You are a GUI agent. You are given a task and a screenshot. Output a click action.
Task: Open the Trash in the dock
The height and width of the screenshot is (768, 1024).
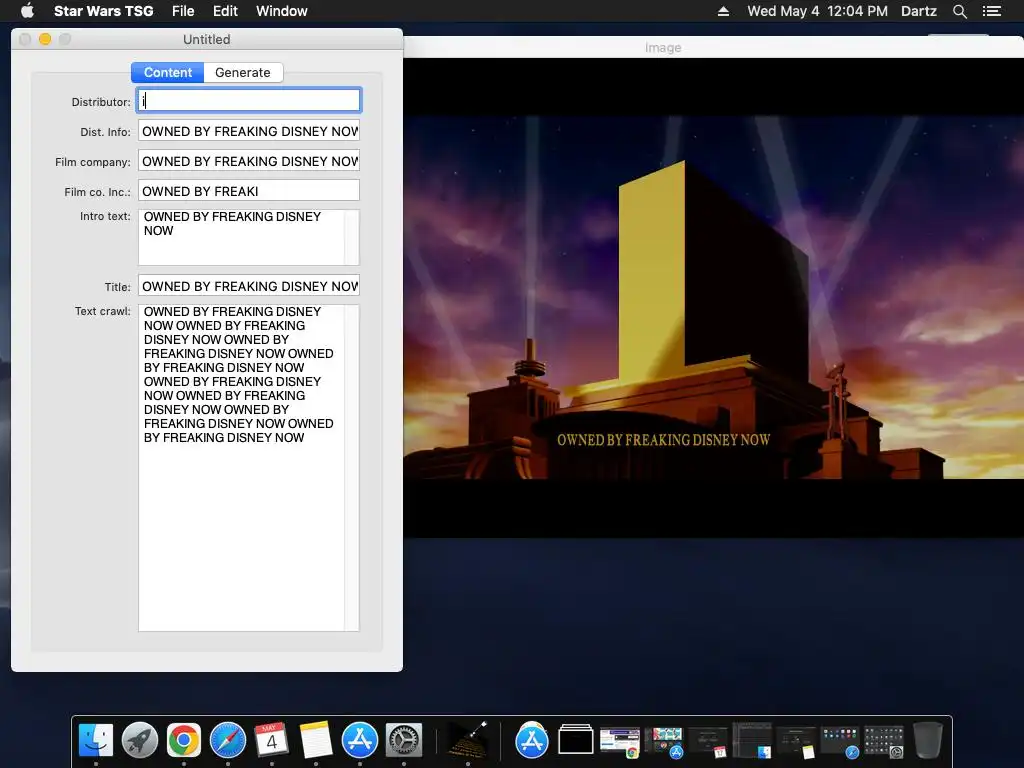tap(928, 741)
